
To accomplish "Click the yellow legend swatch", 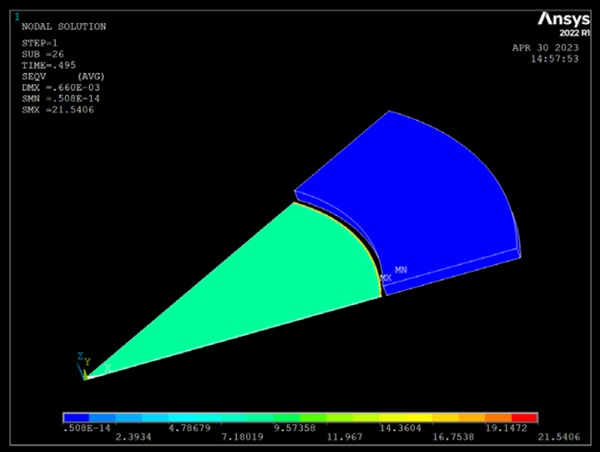I will point(419,417).
